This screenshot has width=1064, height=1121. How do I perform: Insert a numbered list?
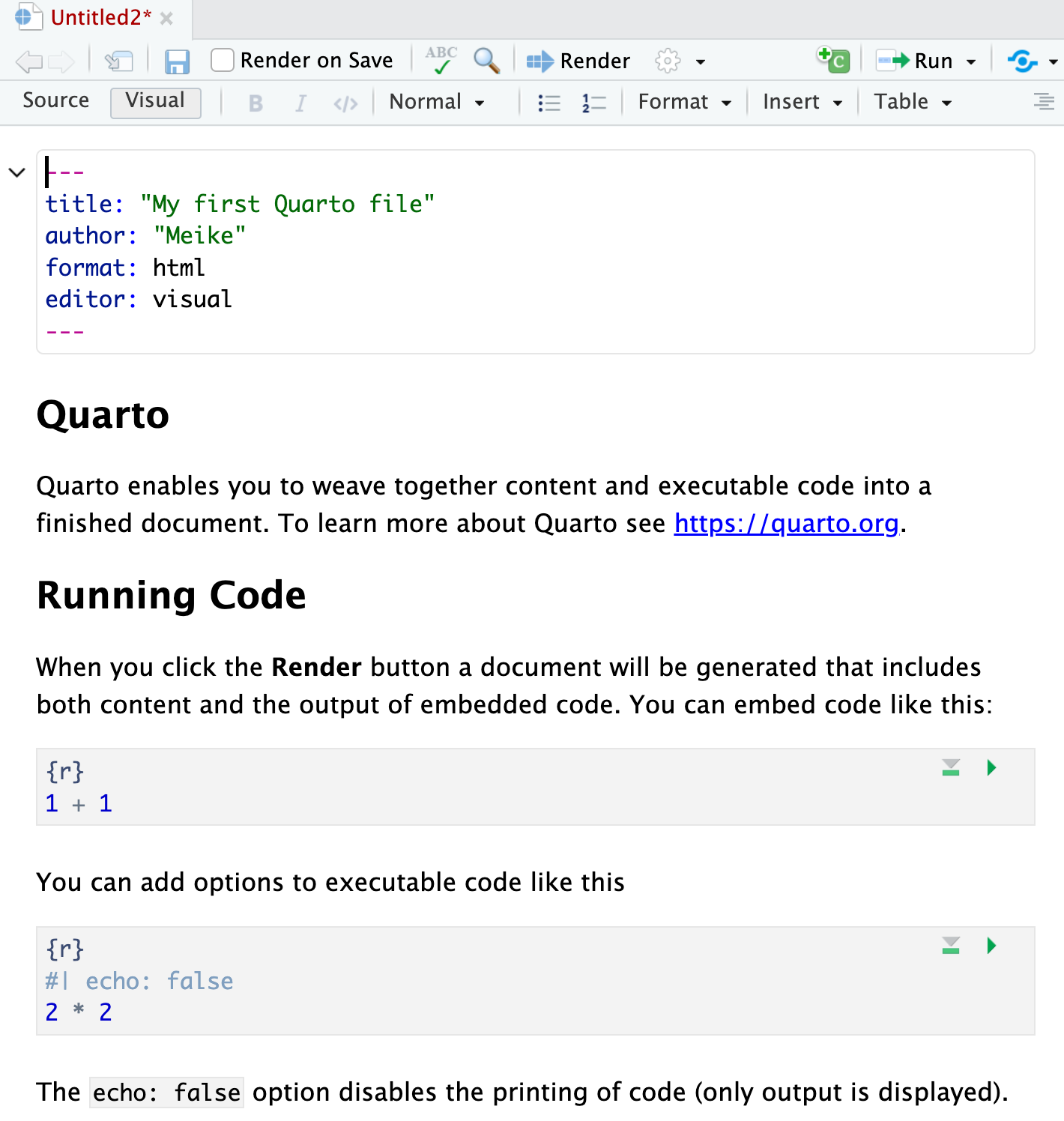[593, 103]
